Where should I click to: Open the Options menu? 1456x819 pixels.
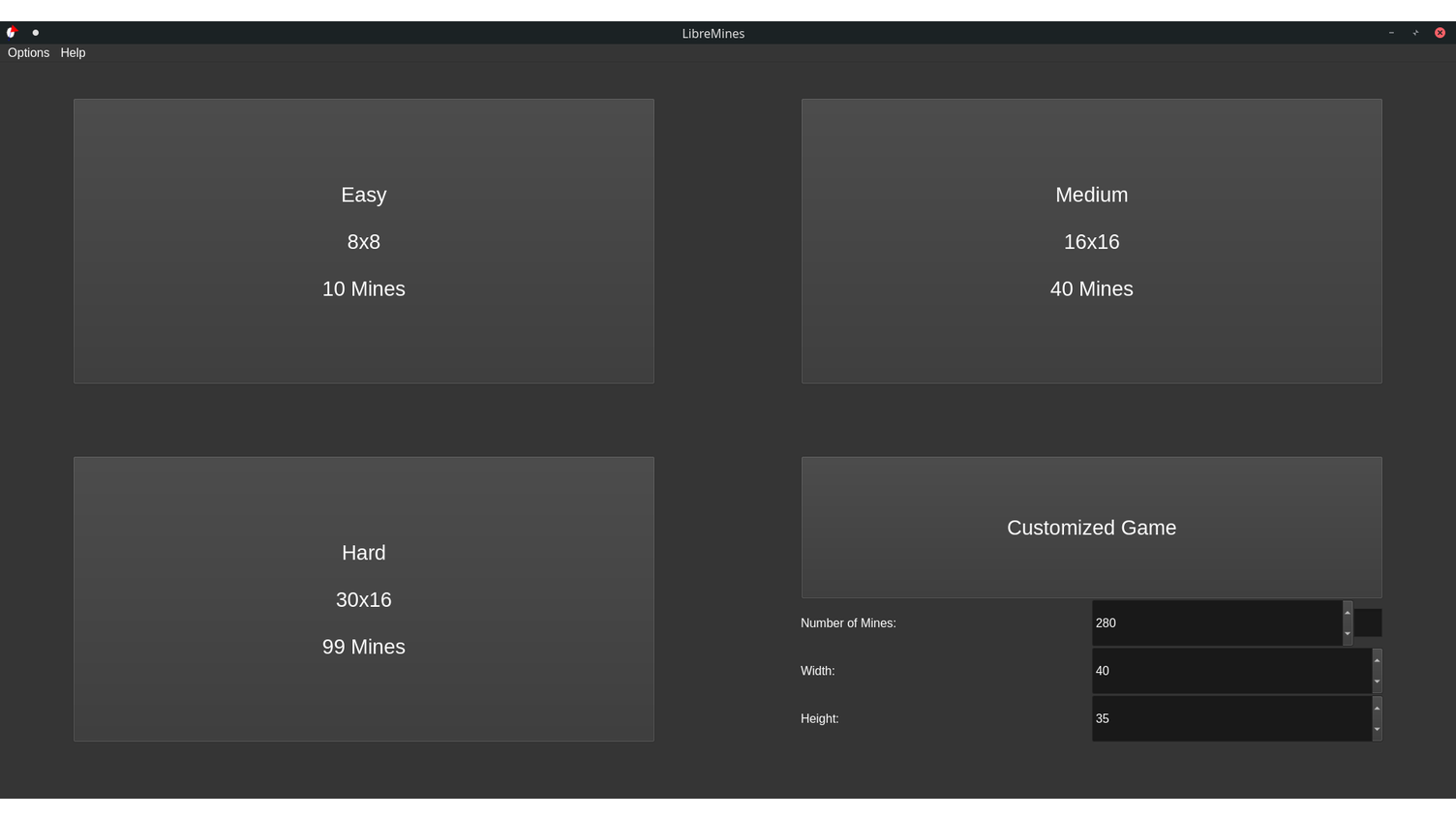[x=27, y=53]
